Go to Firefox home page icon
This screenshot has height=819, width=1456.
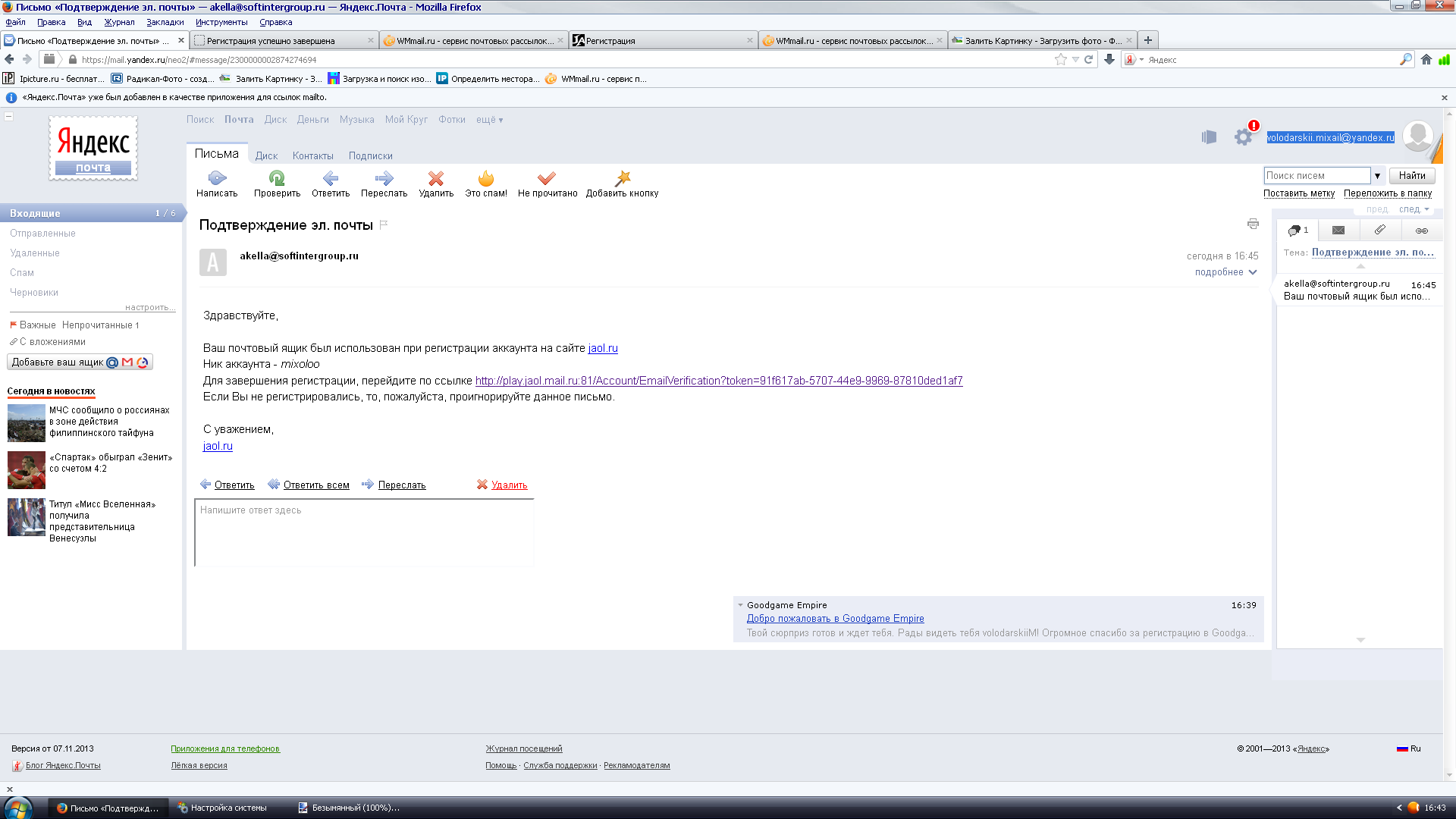point(1426,59)
